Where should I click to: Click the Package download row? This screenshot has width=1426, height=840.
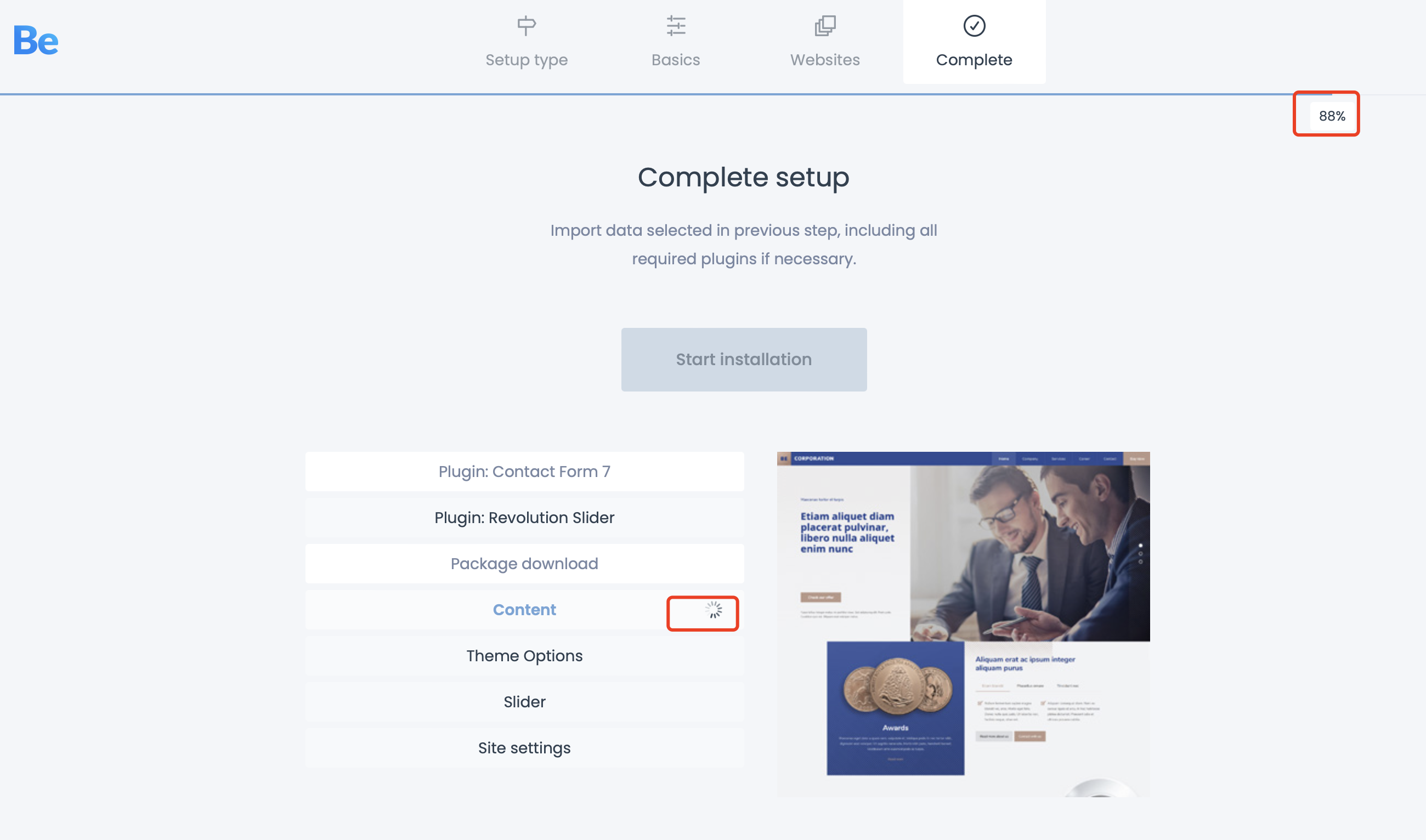(x=525, y=563)
